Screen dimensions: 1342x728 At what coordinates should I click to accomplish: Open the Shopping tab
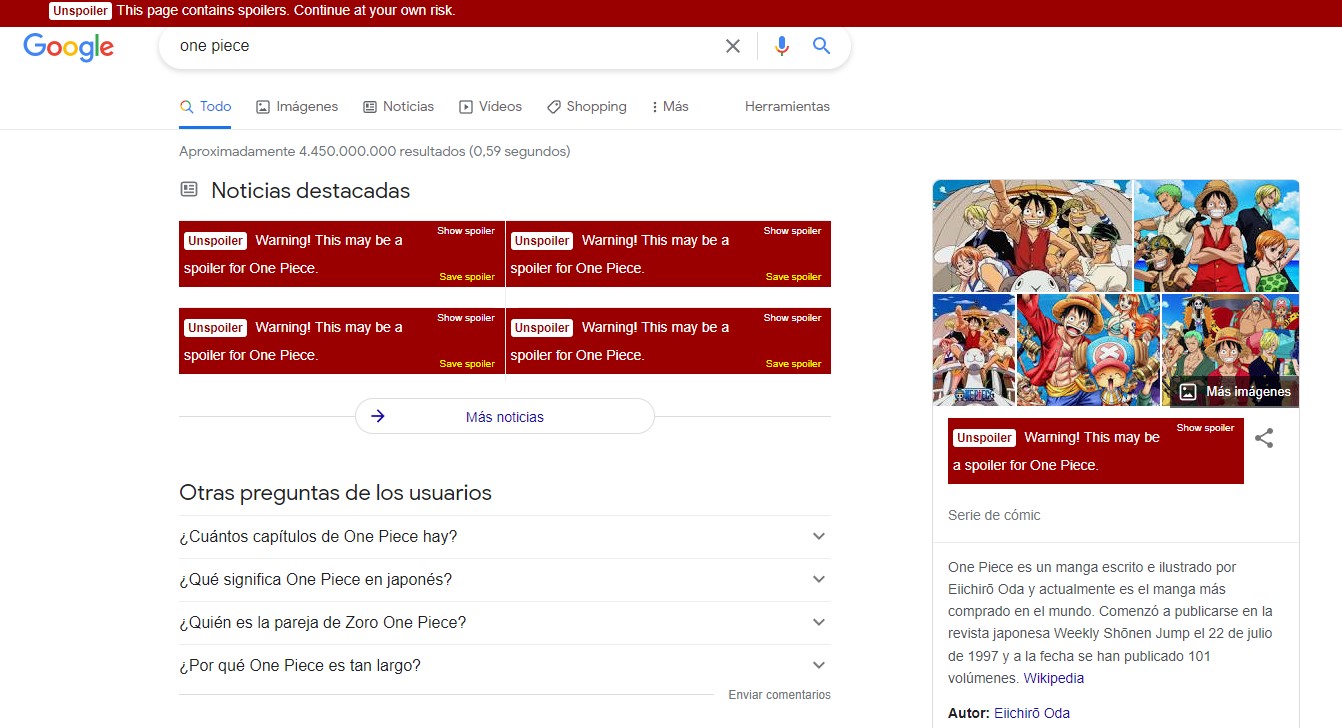pyautogui.click(x=586, y=106)
